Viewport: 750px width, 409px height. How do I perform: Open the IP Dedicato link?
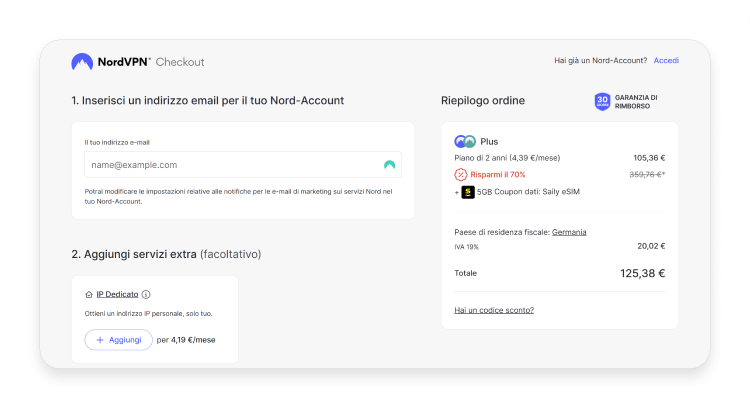pyautogui.click(x=117, y=294)
